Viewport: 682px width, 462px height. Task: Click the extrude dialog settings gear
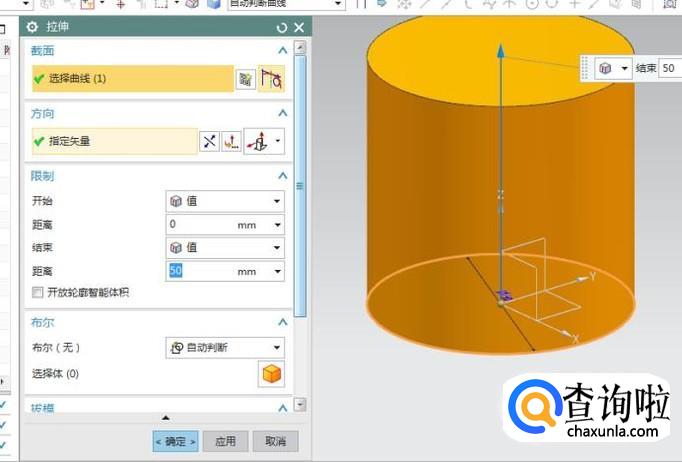(x=32, y=27)
